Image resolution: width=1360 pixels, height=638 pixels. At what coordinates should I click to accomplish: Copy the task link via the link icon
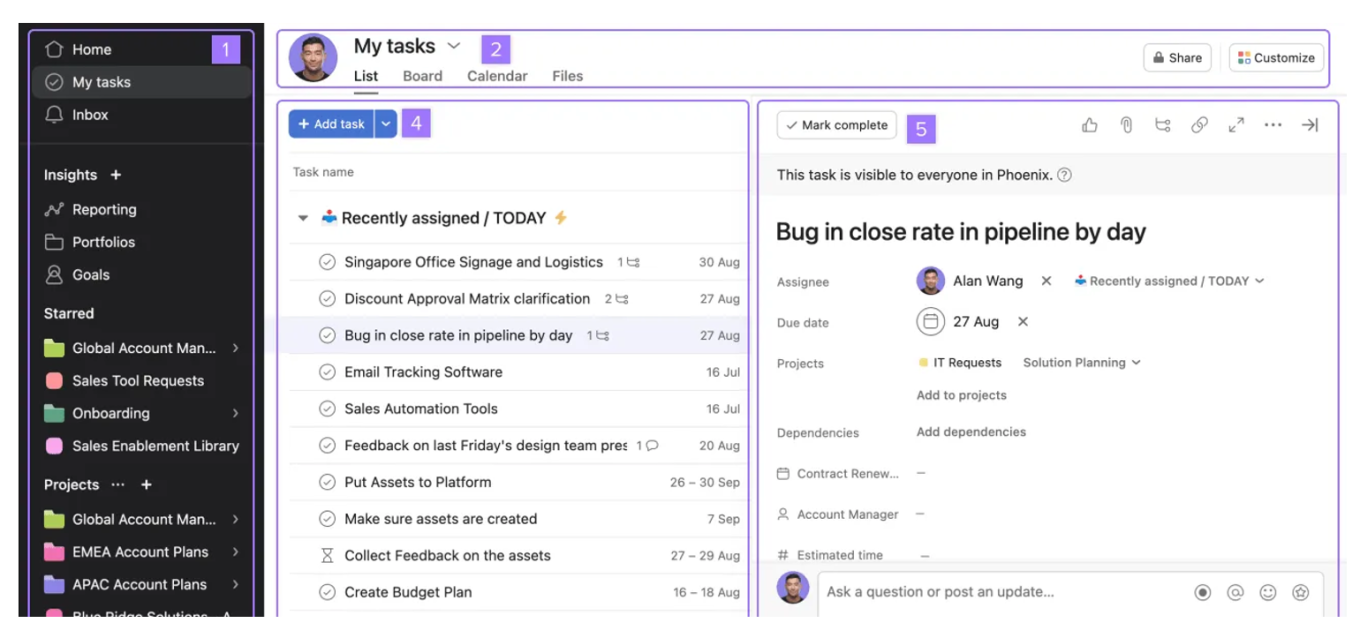[1199, 124]
